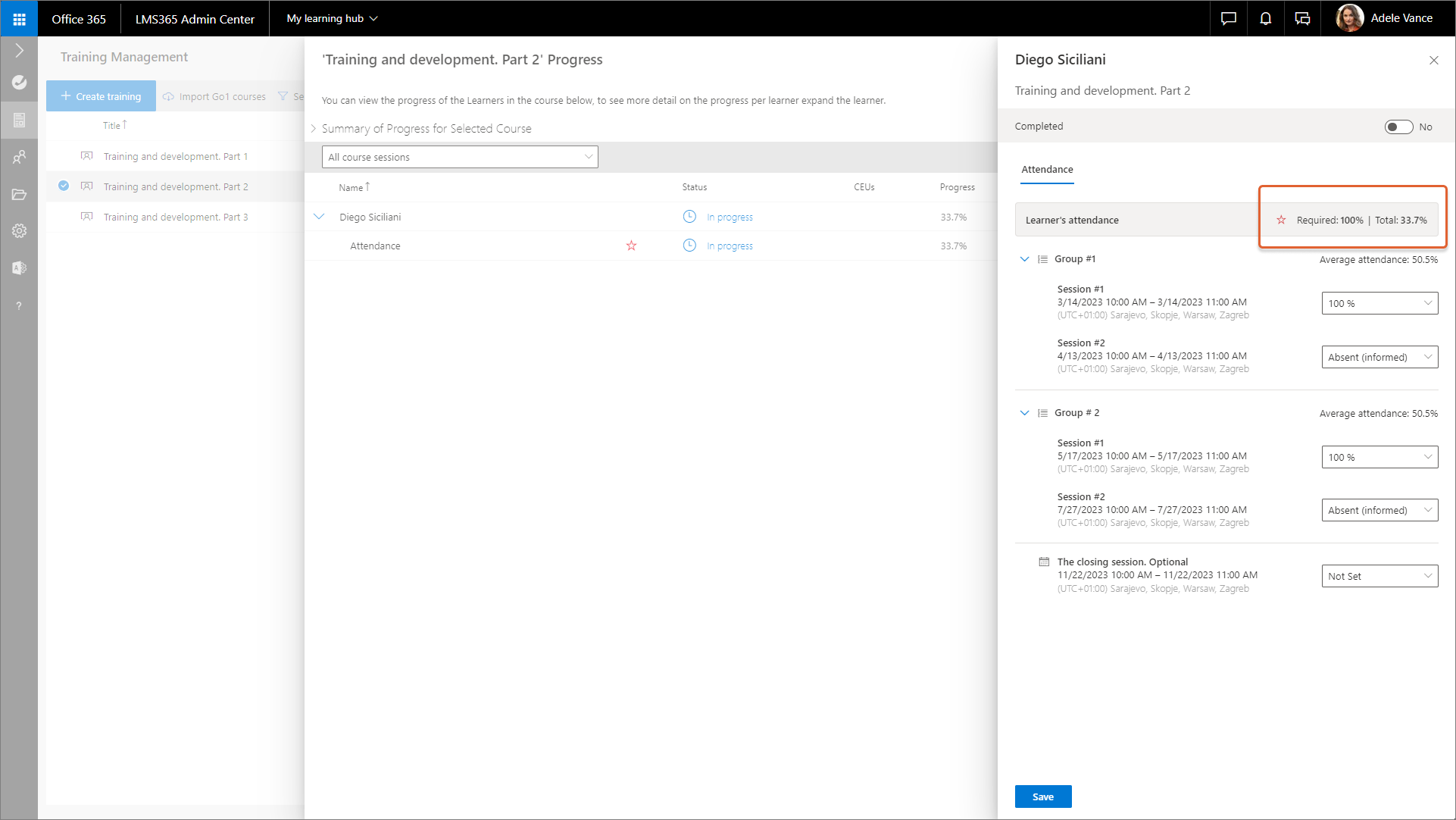Click the Save button
Image resolution: width=1456 pixels, height=820 pixels.
pos(1042,797)
